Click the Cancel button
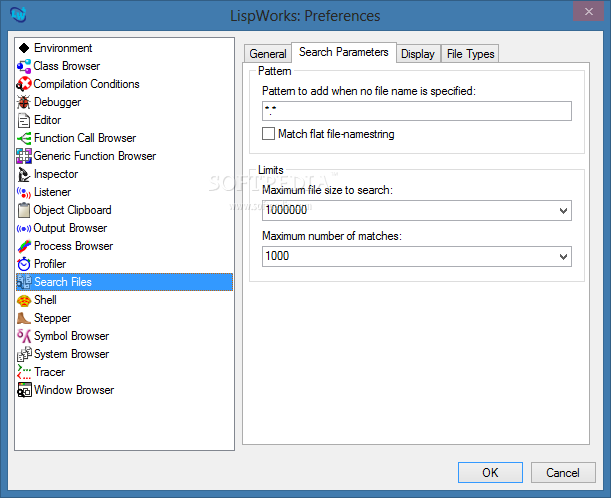The width and height of the screenshot is (611, 498). point(563,472)
